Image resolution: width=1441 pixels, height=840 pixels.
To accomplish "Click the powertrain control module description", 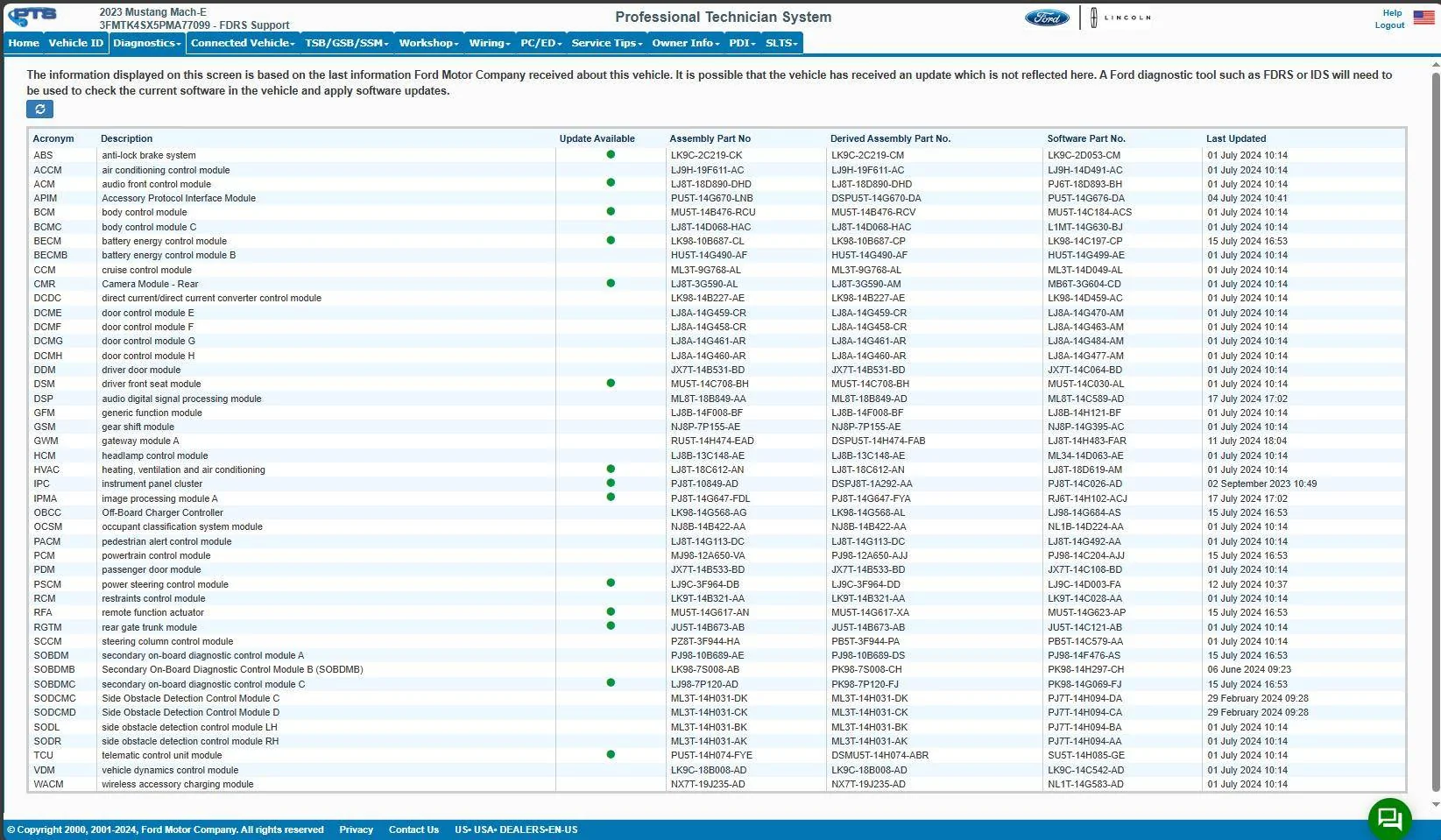I will click(x=156, y=555).
